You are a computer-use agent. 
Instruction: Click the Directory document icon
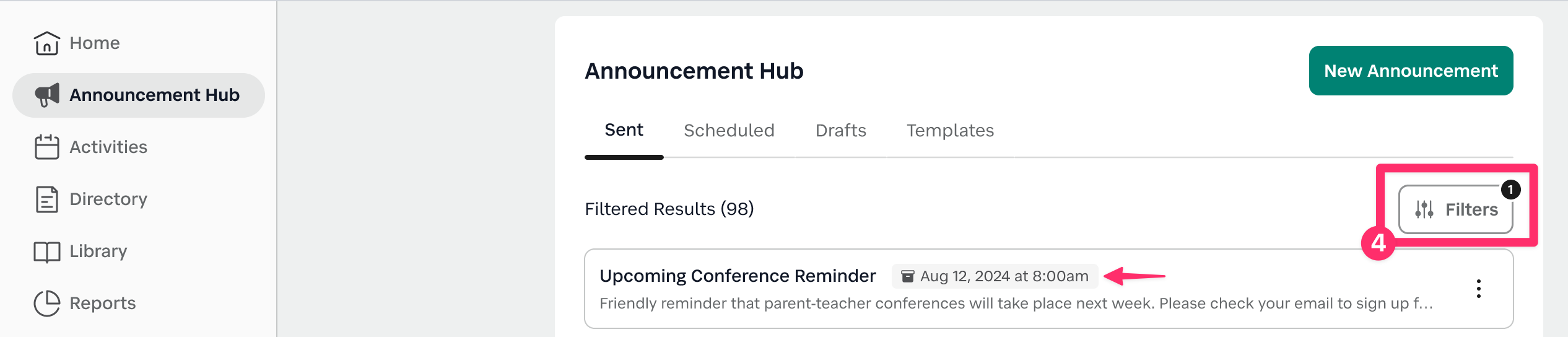[46, 199]
